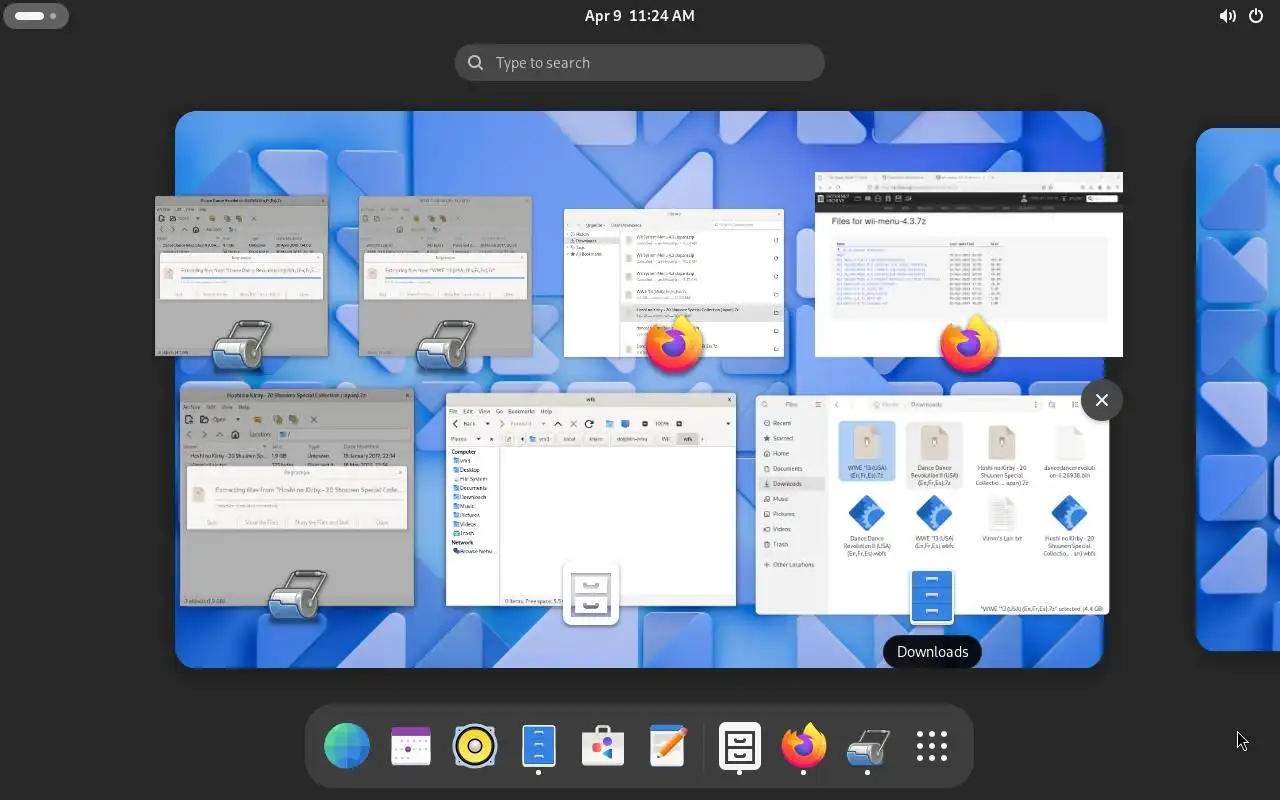This screenshot has height=800, width=1280.
Task: Click Back button in wfs file manager
Action: (463, 424)
